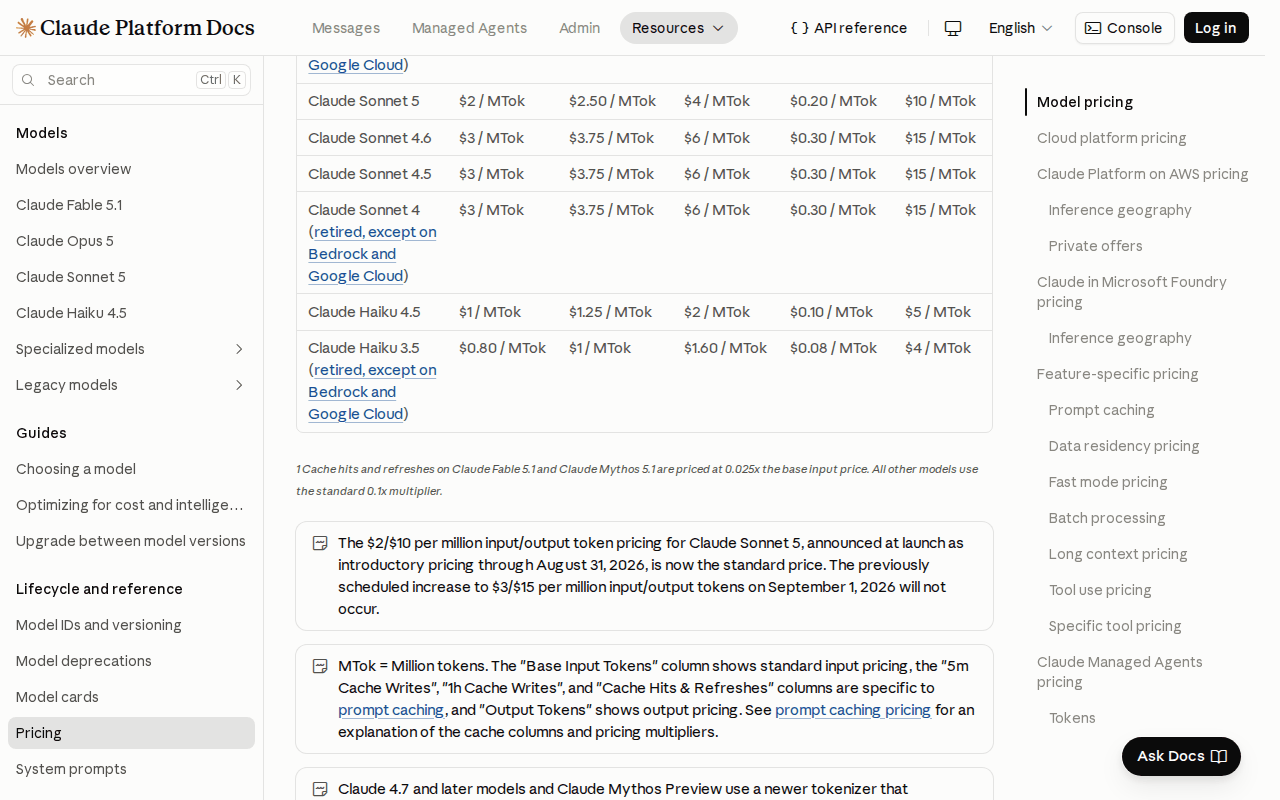
Task: Toggle the theme monitor icon
Action: click(953, 28)
